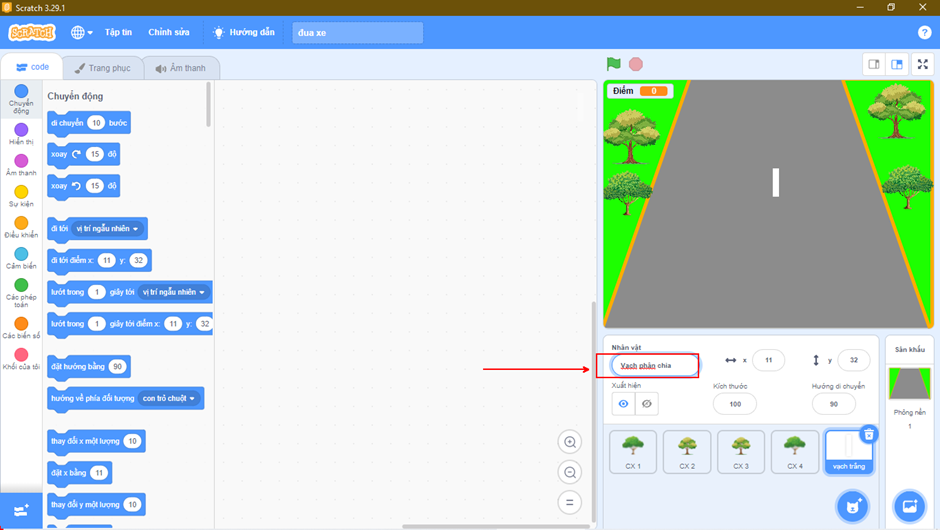Select the stage backdrop thumbnail
Image resolution: width=940 pixels, height=530 pixels.
(x=909, y=384)
